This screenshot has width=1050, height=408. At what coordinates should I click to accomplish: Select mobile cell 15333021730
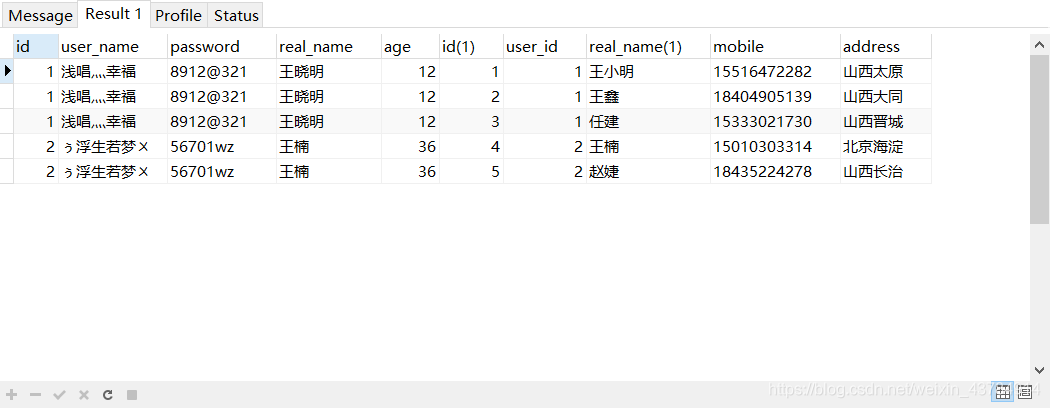(775, 121)
